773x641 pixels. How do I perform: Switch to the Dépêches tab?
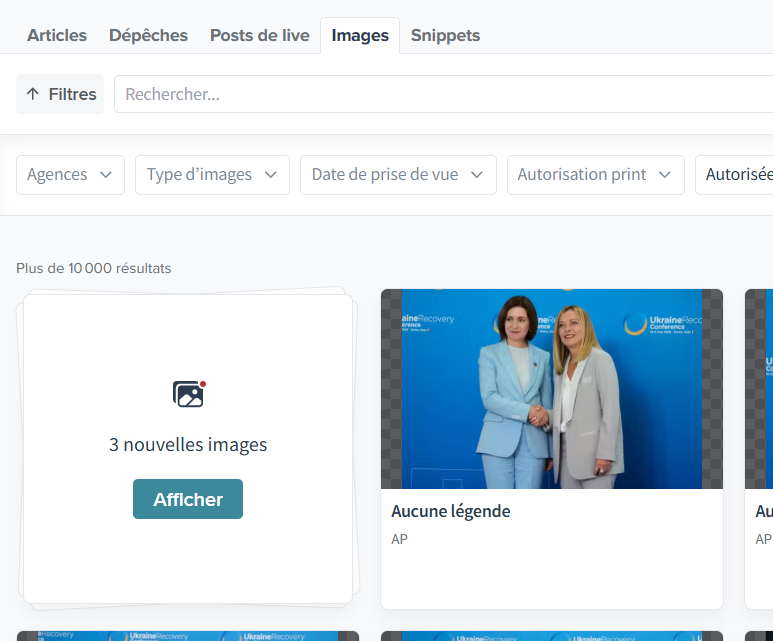[148, 36]
